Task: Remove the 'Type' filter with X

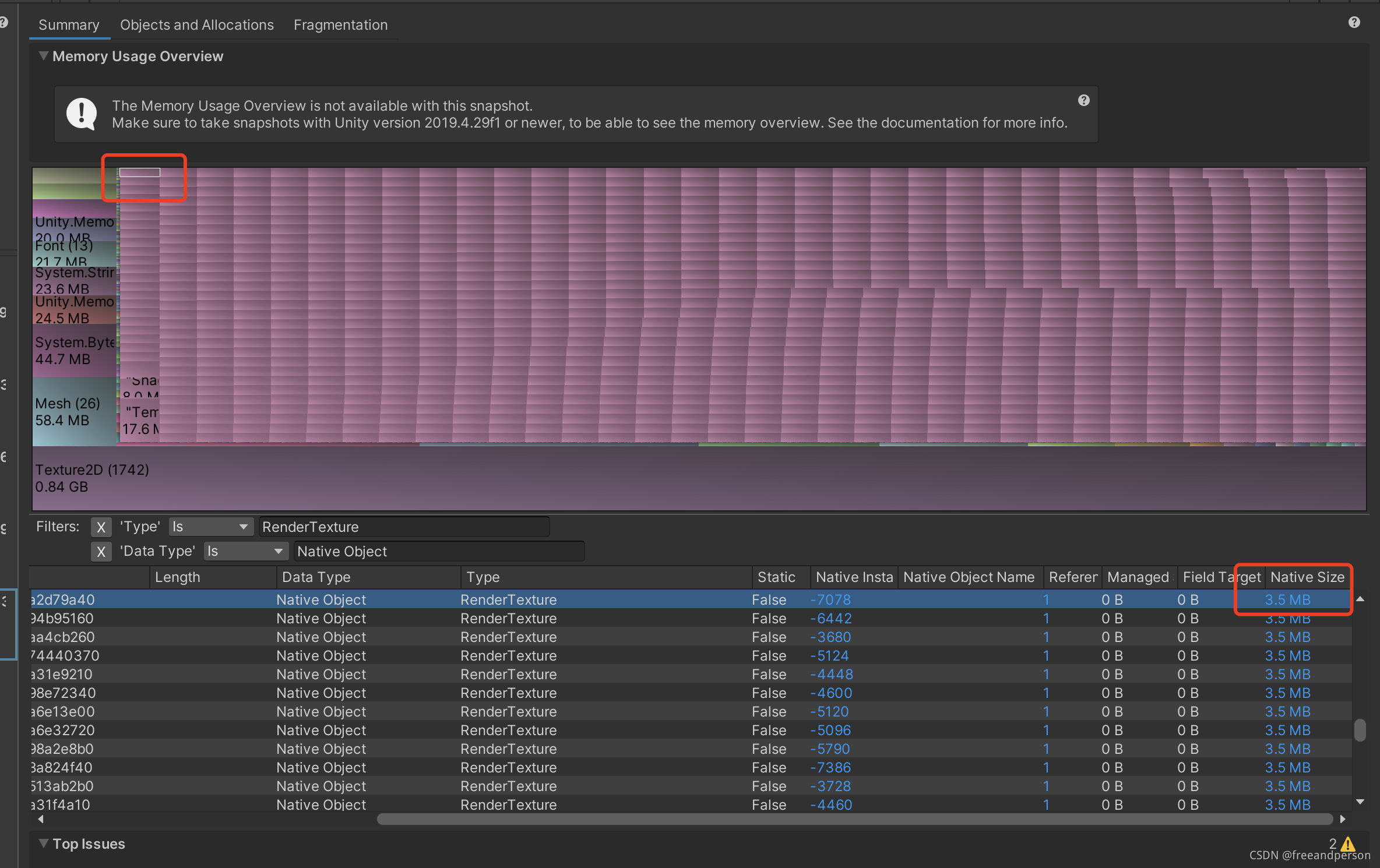Action: click(x=101, y=527)
